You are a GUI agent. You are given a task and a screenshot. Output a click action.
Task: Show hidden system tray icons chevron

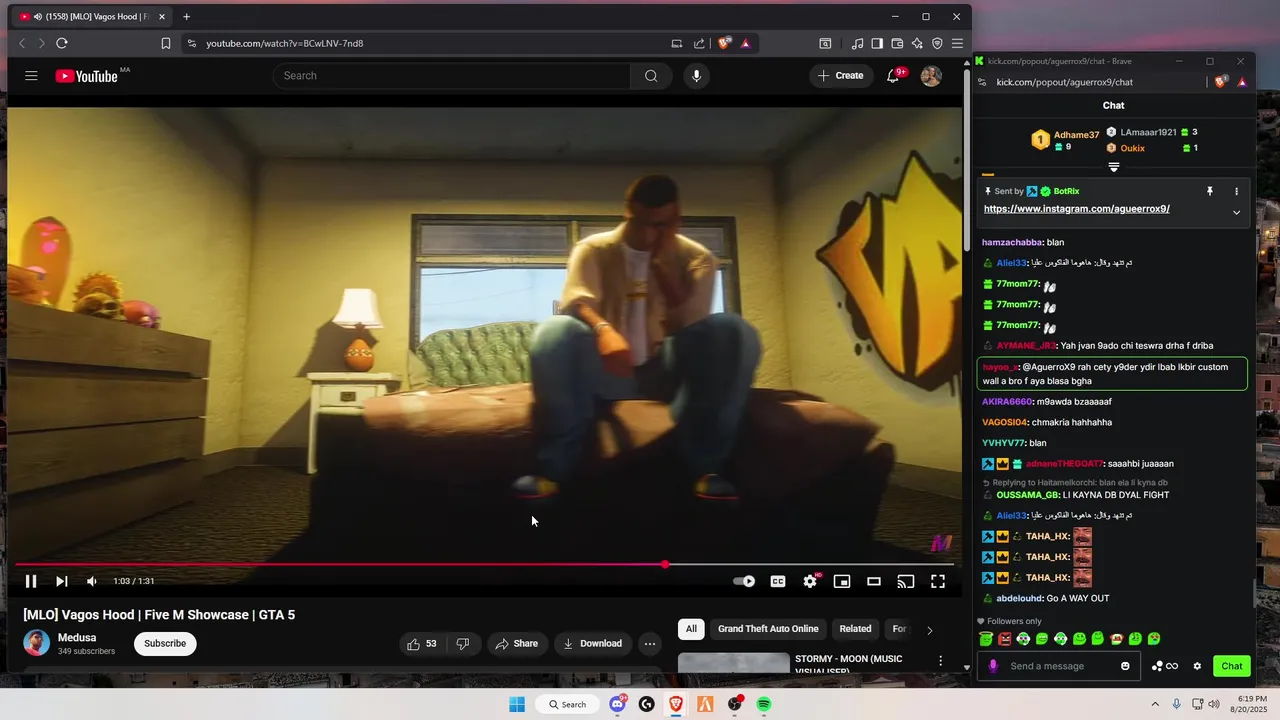coord(1155,704)
